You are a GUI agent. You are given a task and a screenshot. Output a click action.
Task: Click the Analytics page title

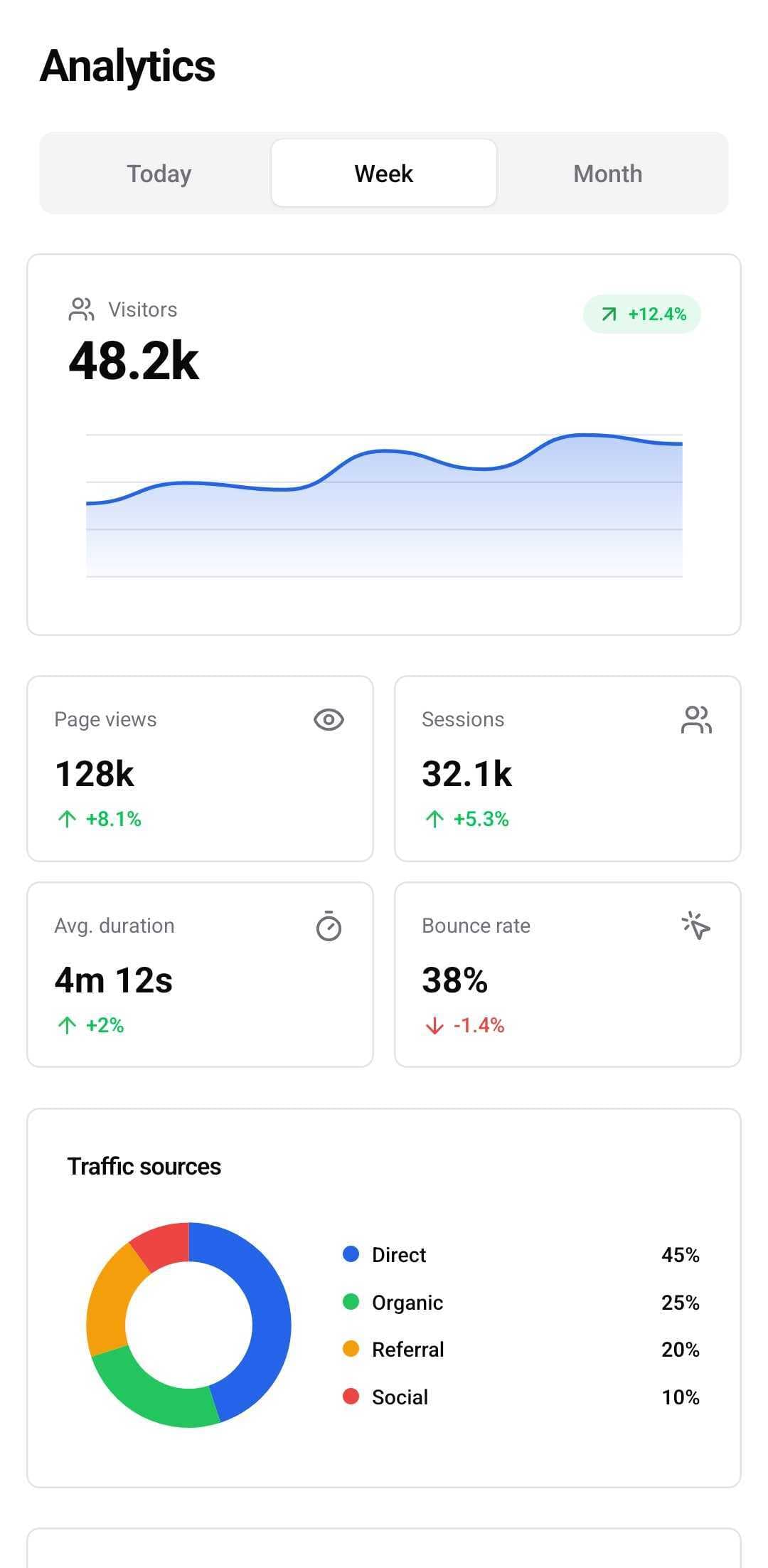pyautogui.click(x=128, y=66)
